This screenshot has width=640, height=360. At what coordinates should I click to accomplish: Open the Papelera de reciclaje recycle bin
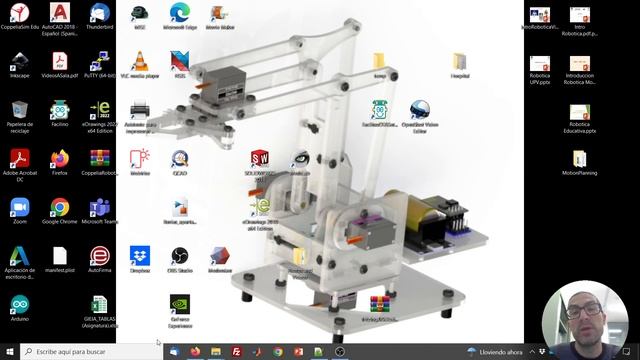pyautogui.click(x=20, y=117)
